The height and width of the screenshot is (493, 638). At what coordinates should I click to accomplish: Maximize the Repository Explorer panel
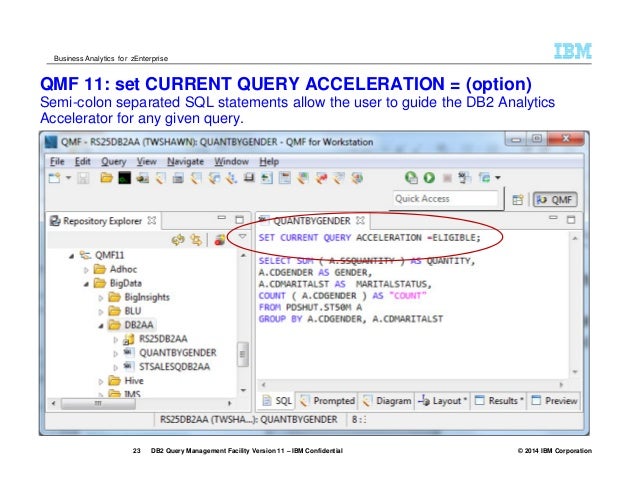tap(240, 220)
